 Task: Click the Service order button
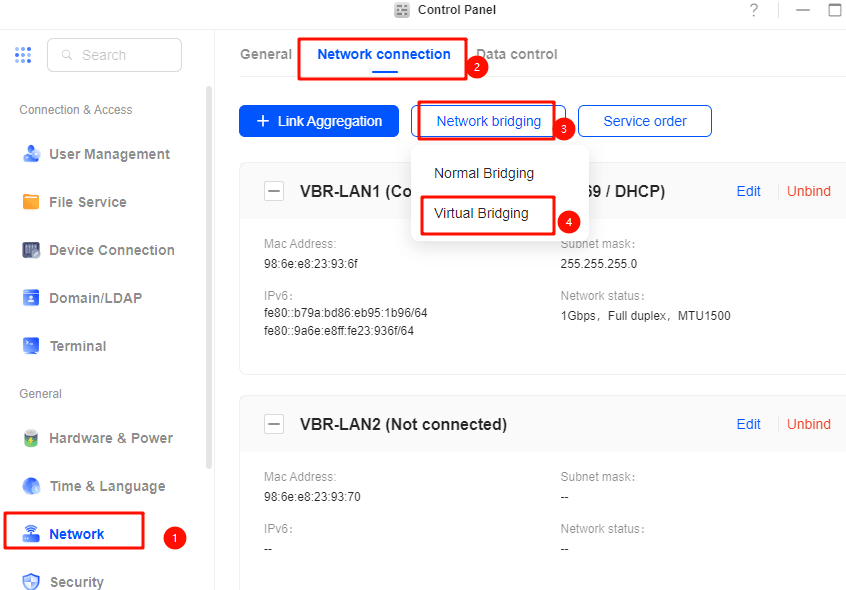pos(645,121)
